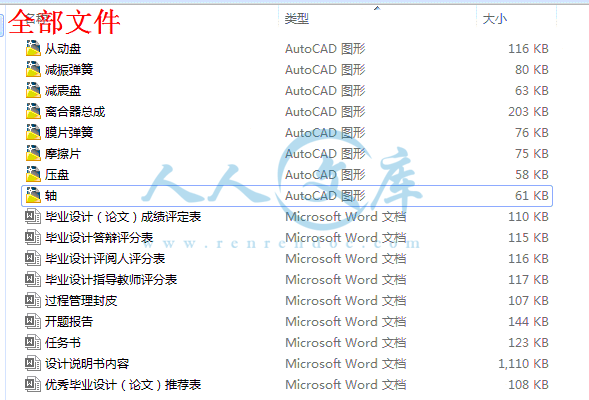
Task: Click the 80 KB size of 减振弹簧
Action: coord(532,69)
